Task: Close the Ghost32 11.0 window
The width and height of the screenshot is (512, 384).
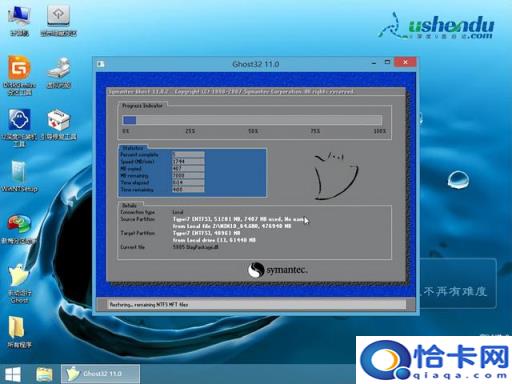Action: point(405,62)
